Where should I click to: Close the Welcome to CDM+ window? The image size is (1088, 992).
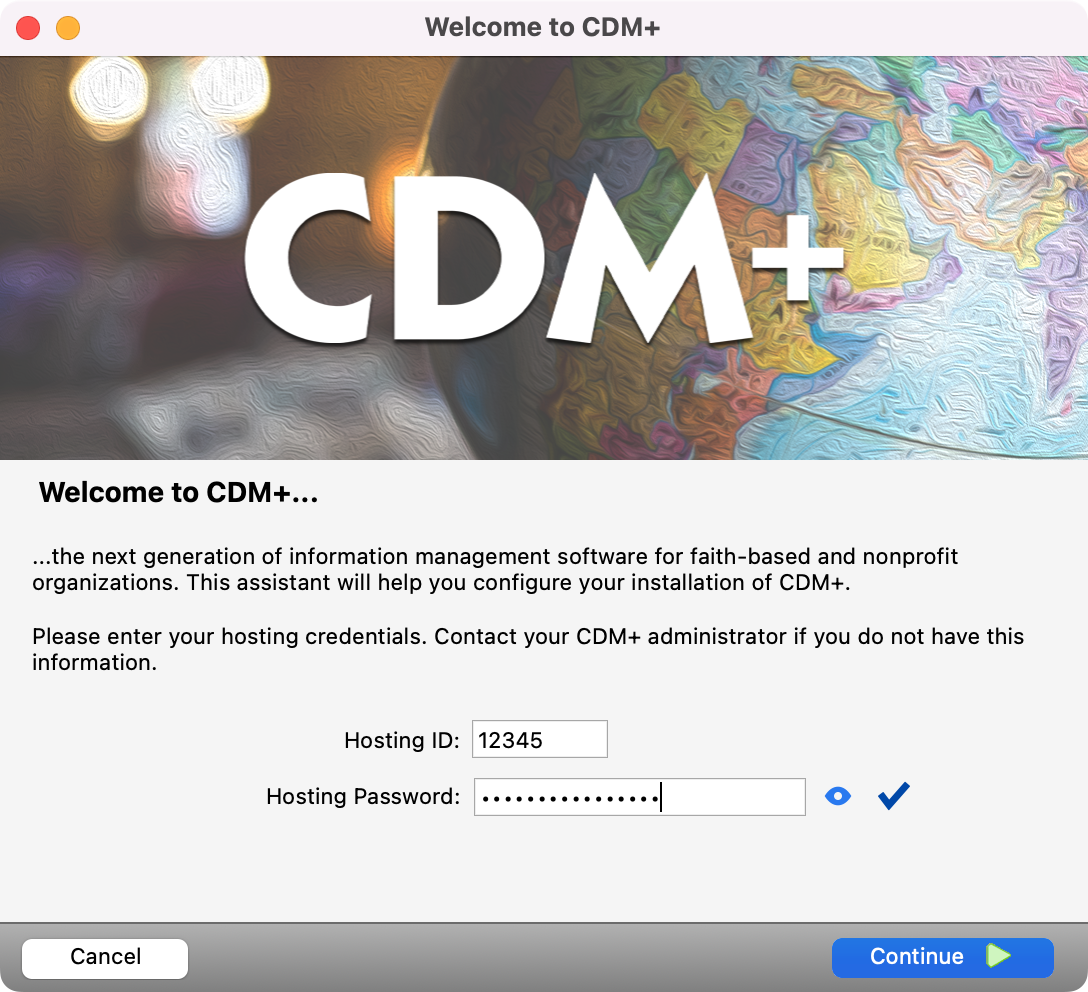(x=28, y=28)
